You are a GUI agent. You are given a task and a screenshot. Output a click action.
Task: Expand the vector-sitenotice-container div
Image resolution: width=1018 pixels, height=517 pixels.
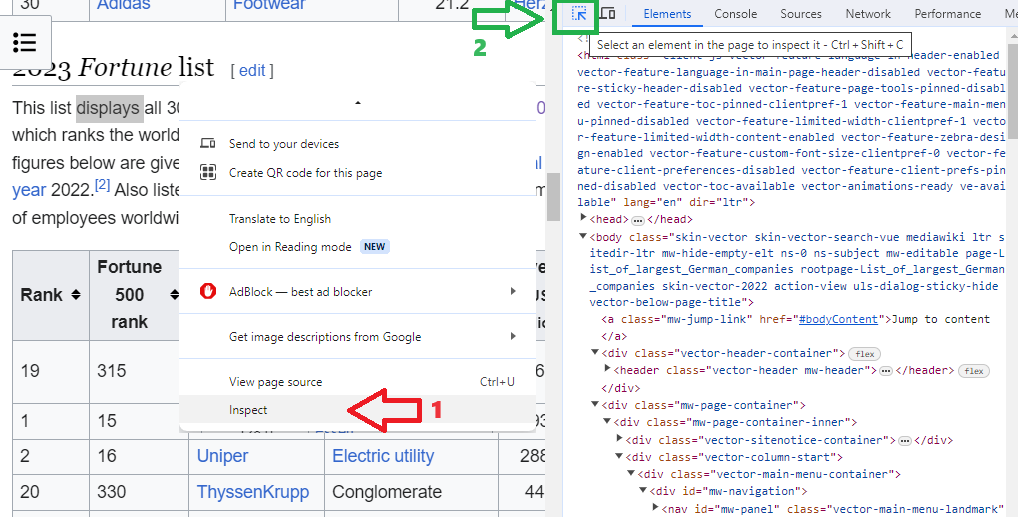(x=619, y=439)
